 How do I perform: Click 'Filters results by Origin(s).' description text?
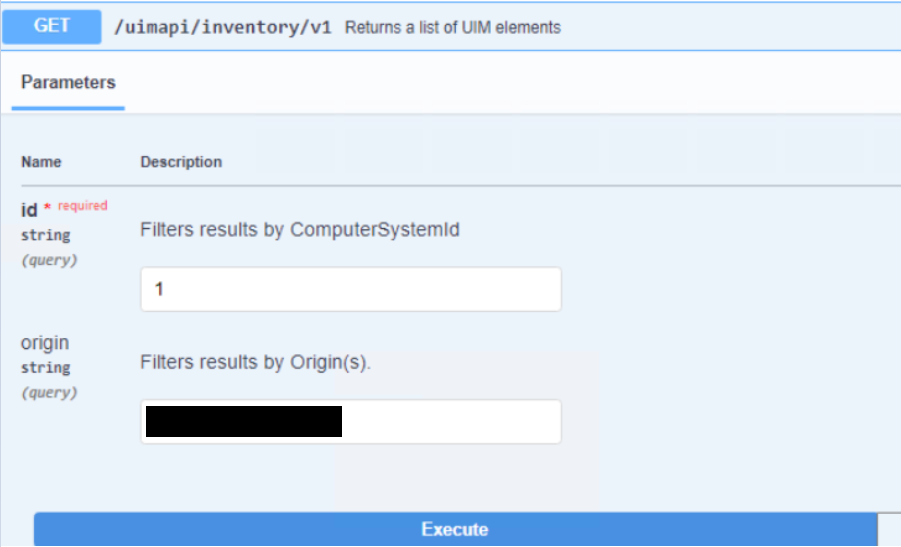[255, 362]
